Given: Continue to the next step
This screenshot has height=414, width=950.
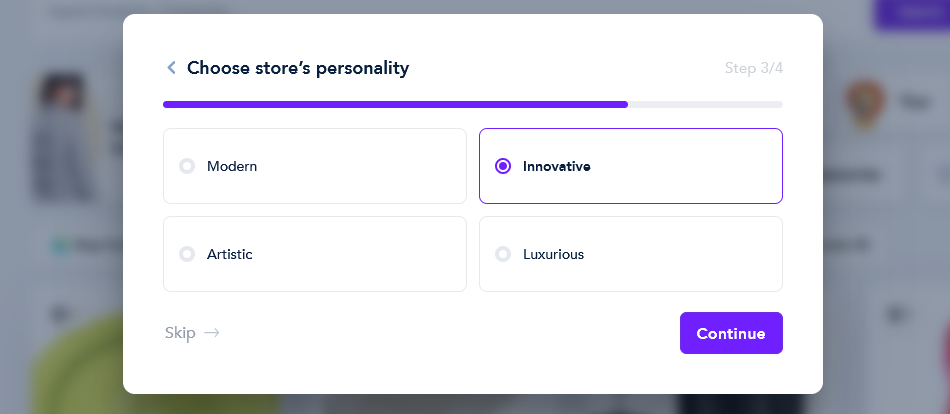Looking at the screenshot, I should (731, 333).
